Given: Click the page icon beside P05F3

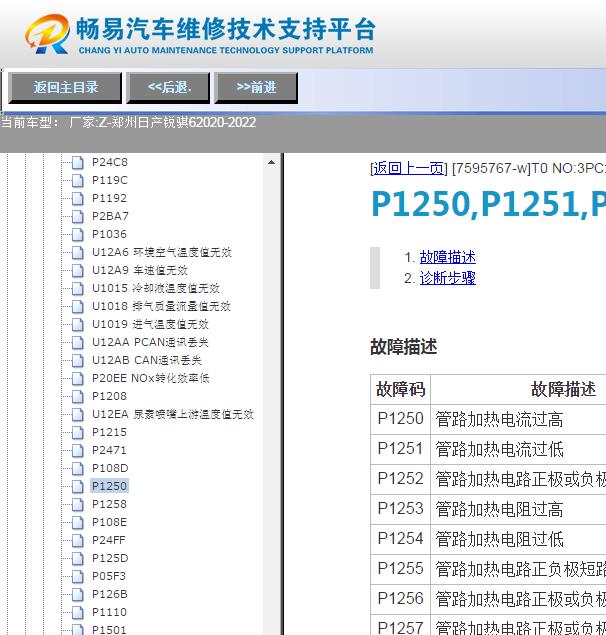Looking at the screenshot, I should (x=77, y=576).
